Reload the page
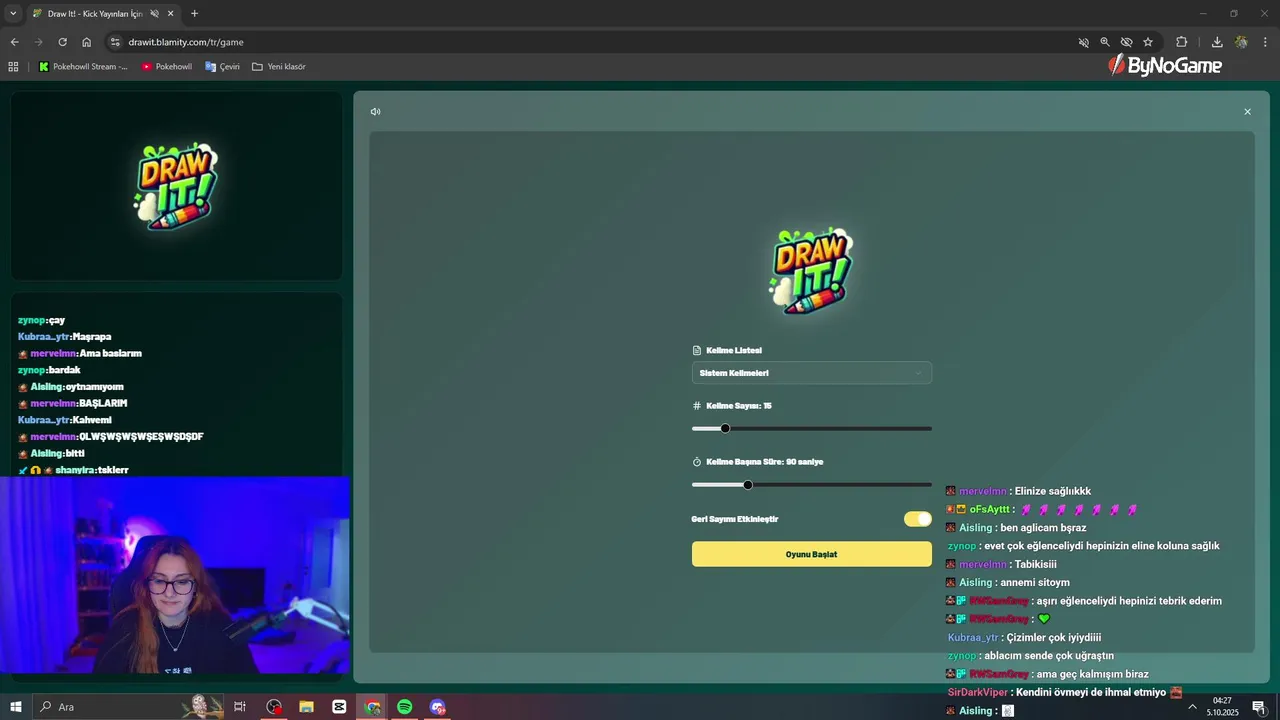The image size is (1280, 720). tap(62, 42)
